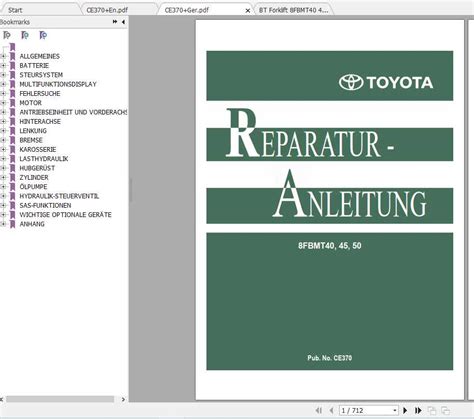Expand the BATTERIE bookmark node

click(3, 66)
